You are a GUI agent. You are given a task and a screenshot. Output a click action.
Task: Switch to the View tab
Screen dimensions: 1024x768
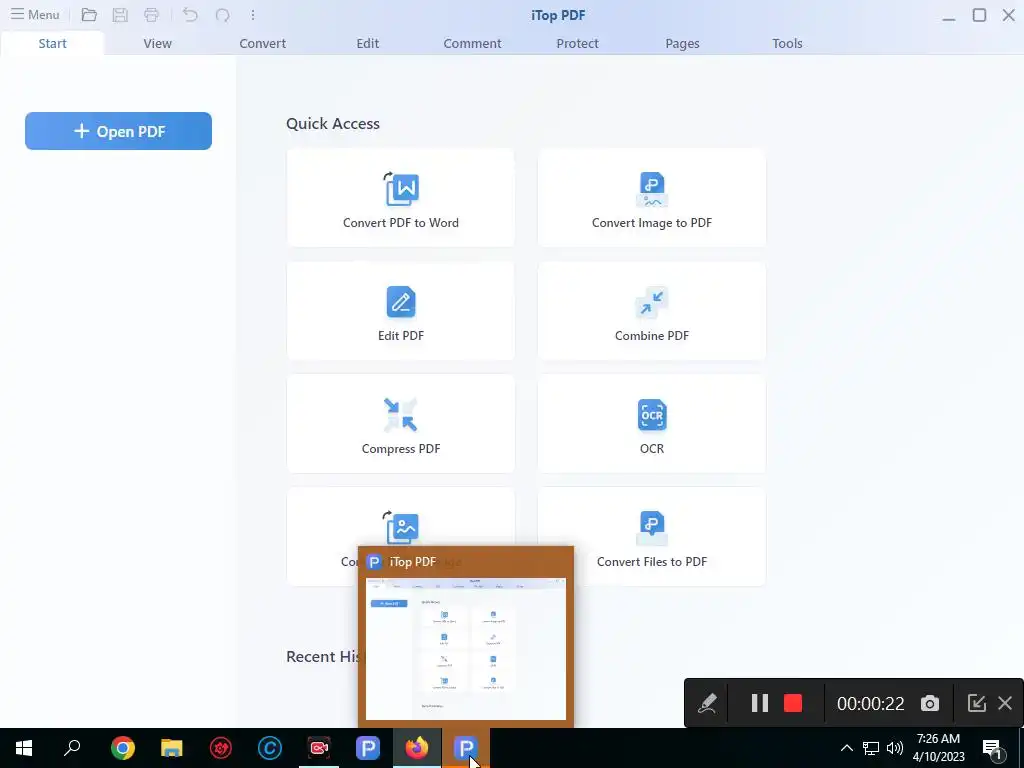click(157, 43)
